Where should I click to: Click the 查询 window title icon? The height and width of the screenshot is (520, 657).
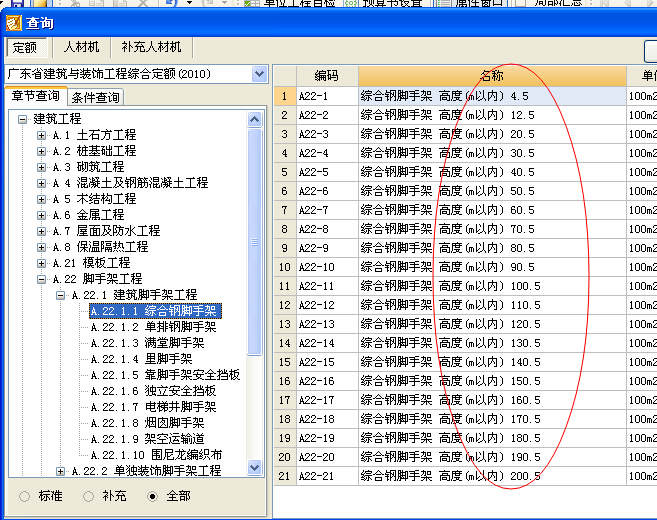pos(13,23)
